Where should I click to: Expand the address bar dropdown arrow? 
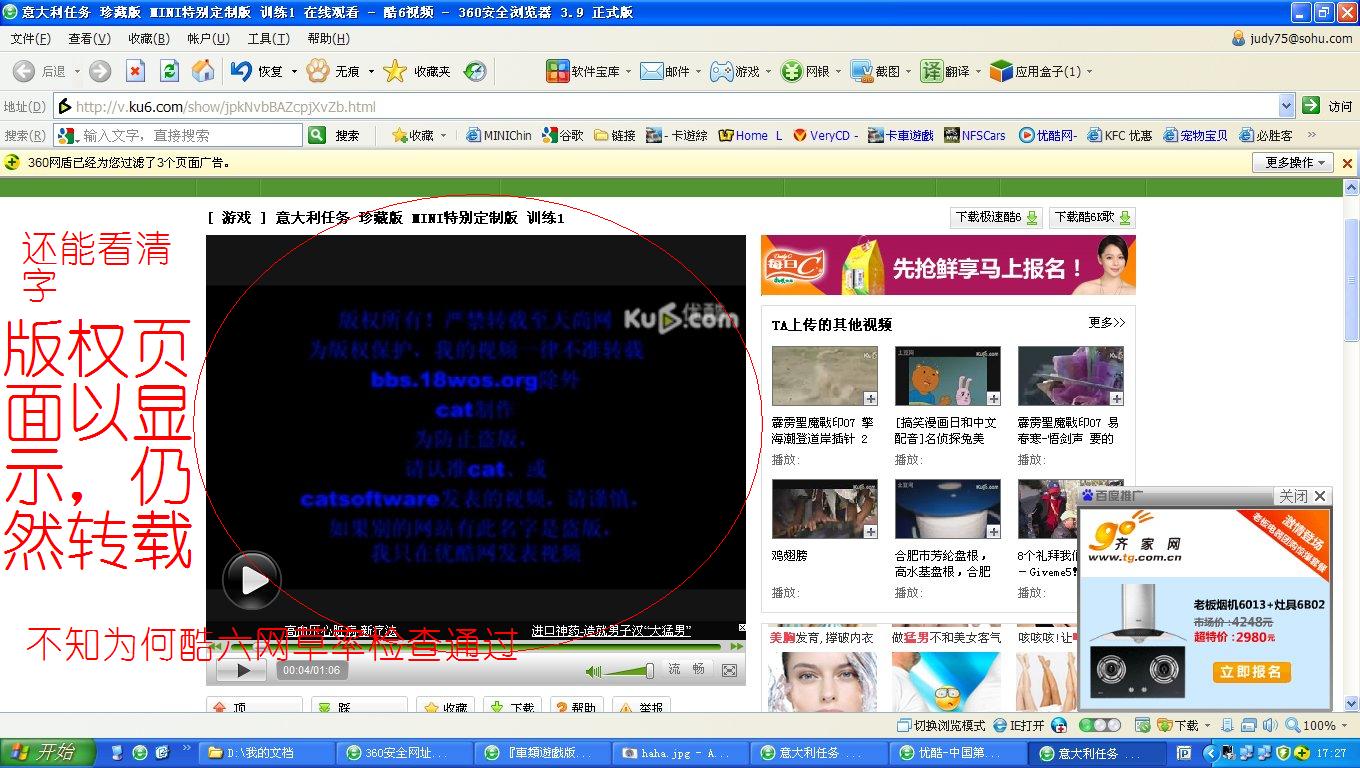point(1286,106)
